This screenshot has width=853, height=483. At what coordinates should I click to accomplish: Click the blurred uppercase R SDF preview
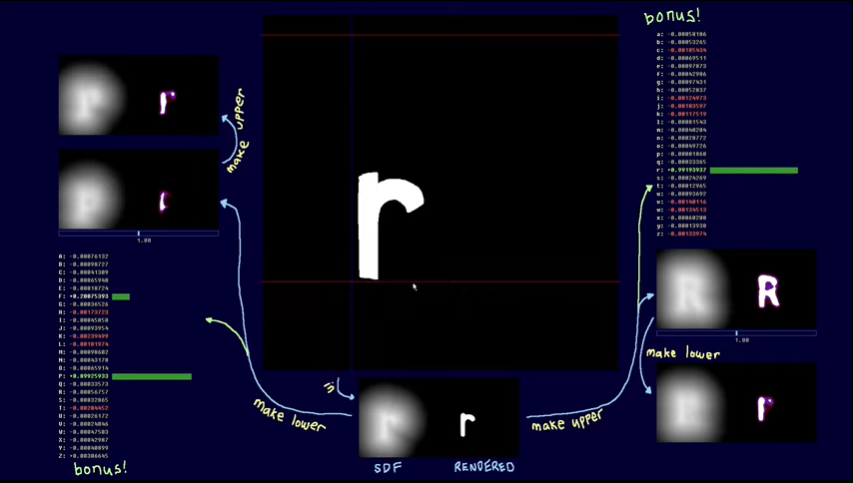(692, 289)
